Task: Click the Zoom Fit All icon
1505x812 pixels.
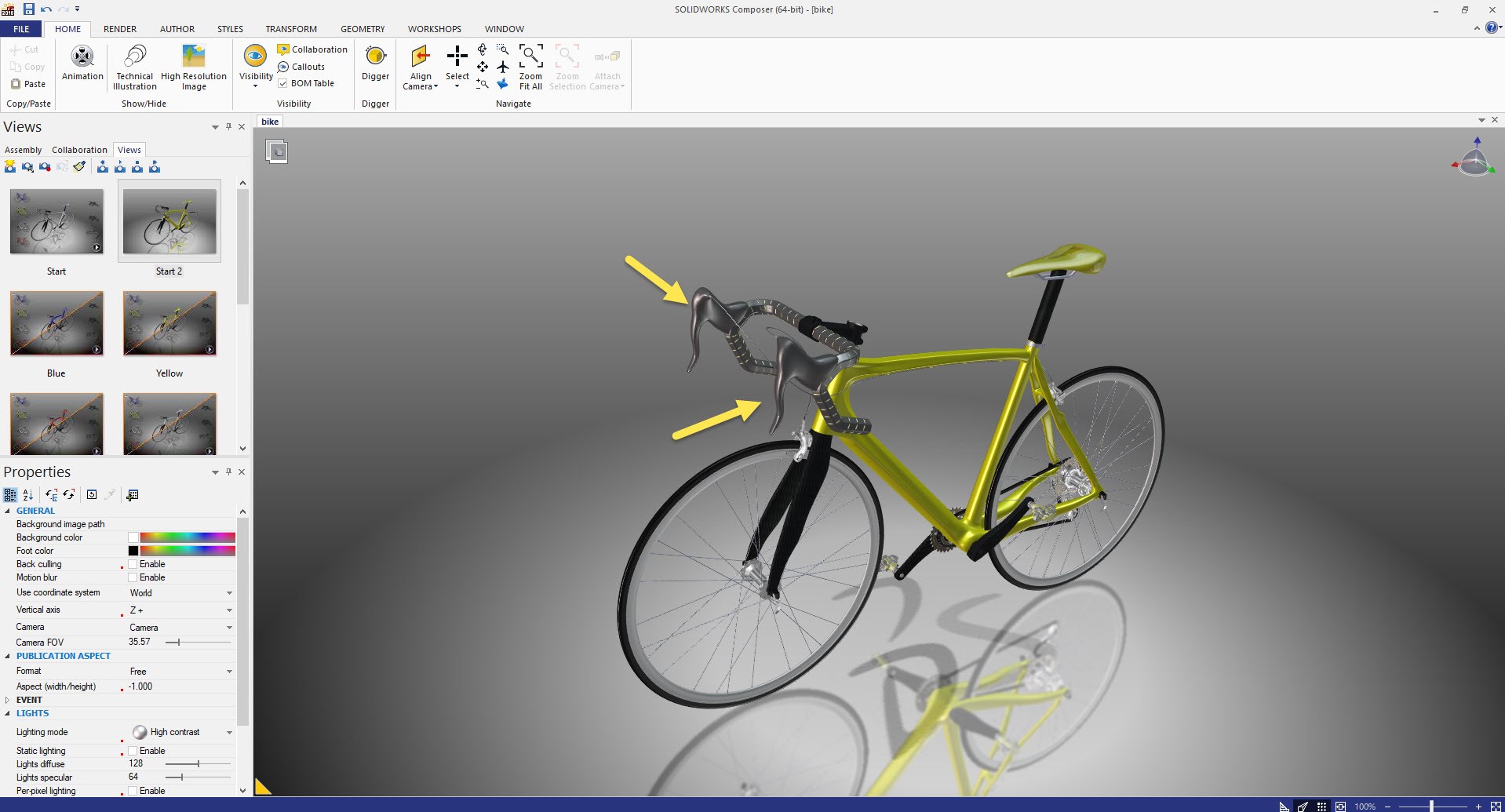Action: [530, 57]
